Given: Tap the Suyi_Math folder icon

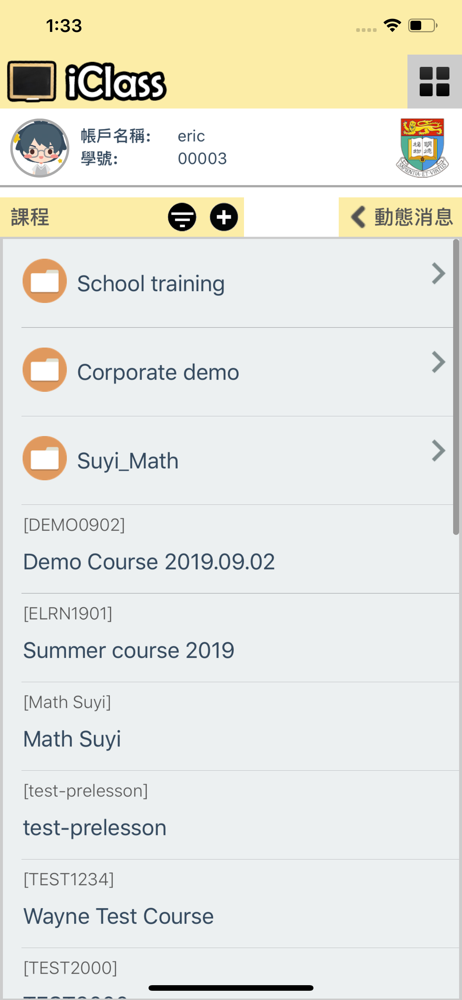Looking at the screenshot, I should pos(45,459).
